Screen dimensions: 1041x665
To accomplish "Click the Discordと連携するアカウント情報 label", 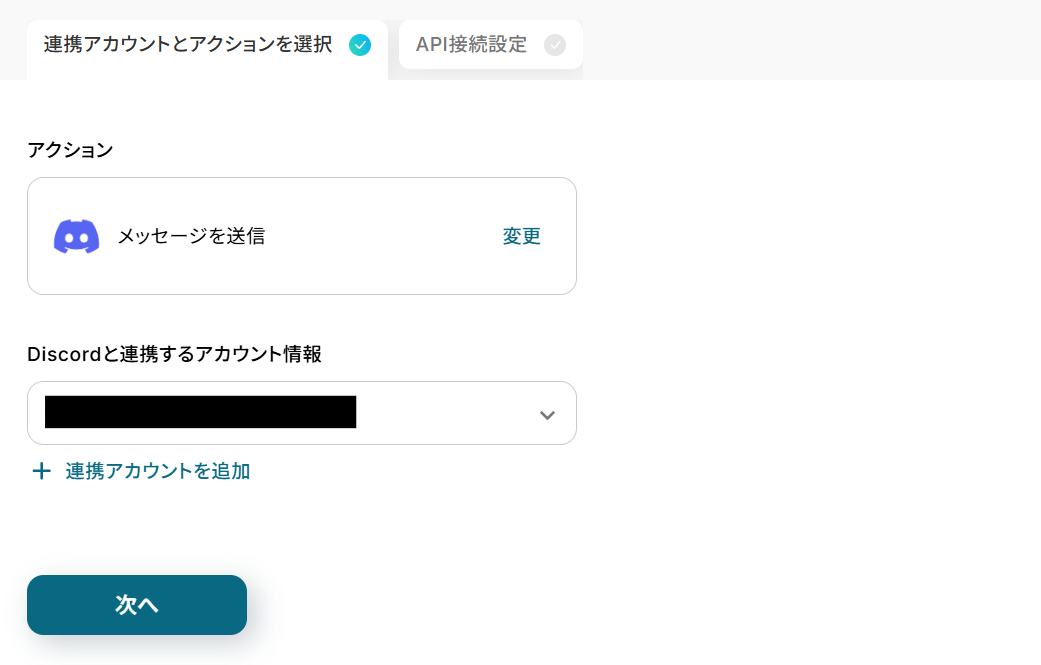I will tap(175, 354).
